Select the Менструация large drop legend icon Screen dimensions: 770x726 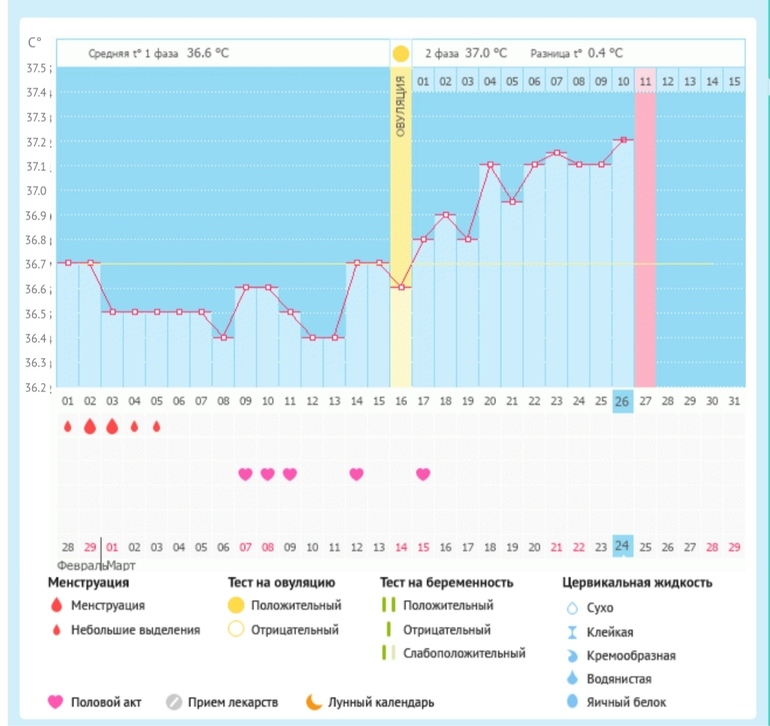pyautogui.click(x=56, y=605)
